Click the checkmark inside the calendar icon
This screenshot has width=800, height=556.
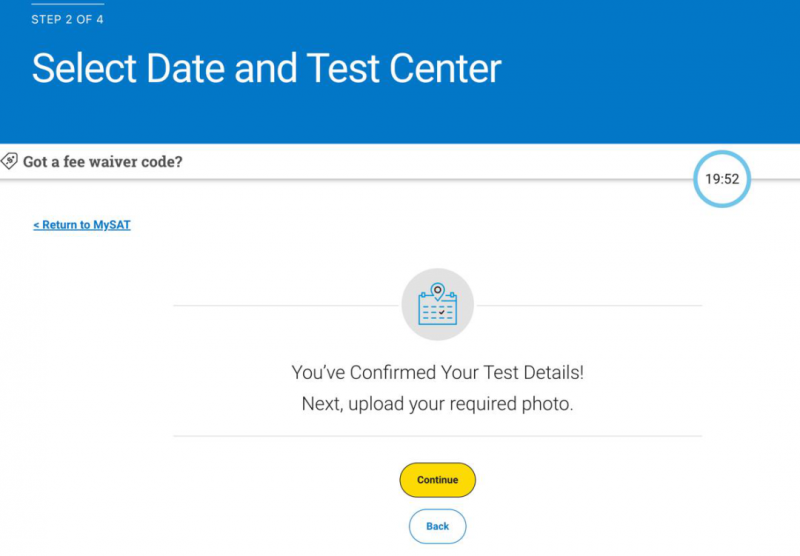click(442, 312)
